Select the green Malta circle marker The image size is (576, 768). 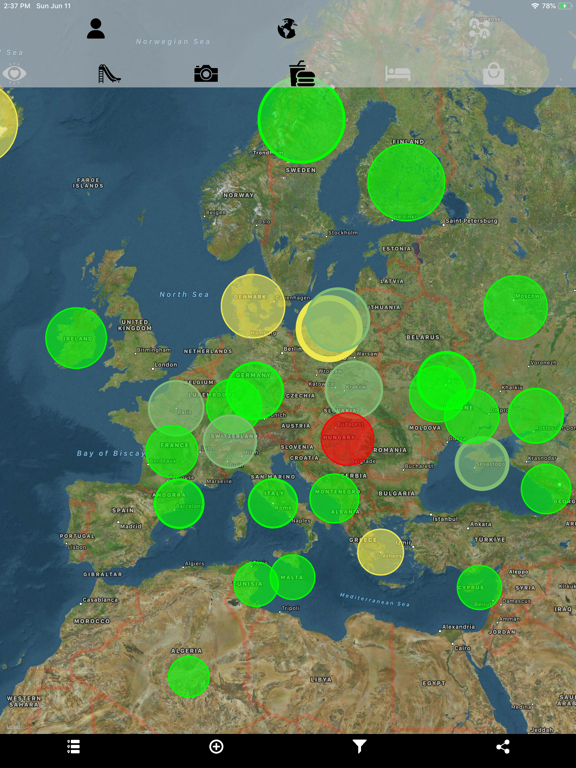tap(292, 577)
